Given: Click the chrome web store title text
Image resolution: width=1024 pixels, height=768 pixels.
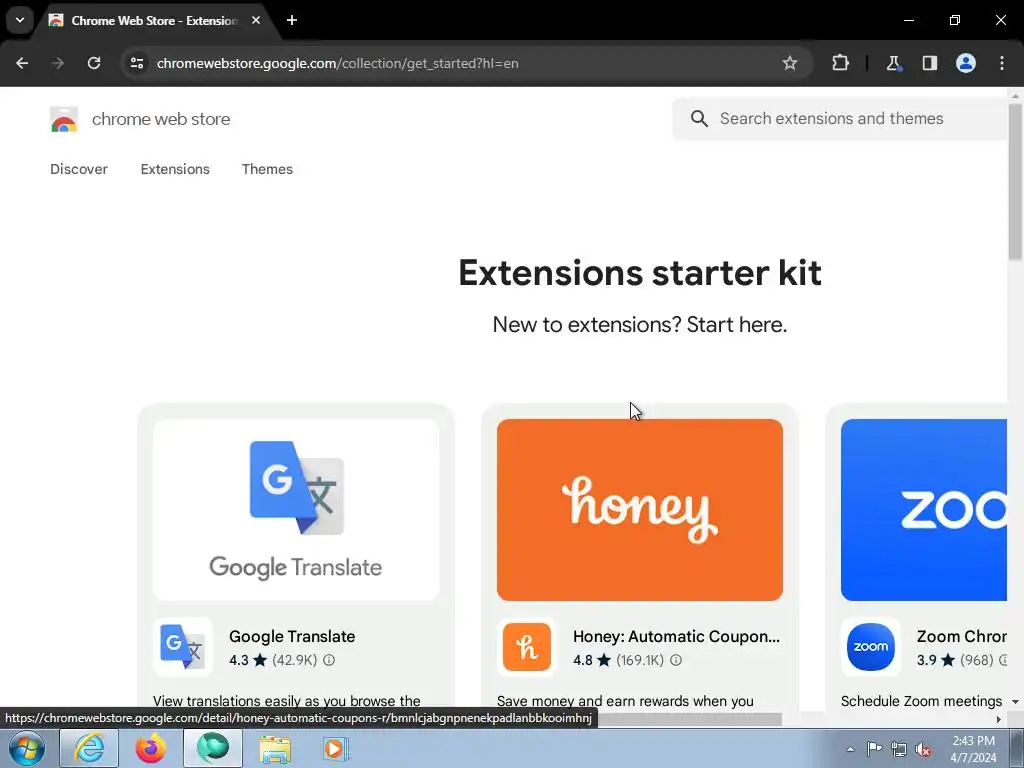Looking at the screenshot, I should pyautogui.click(x=161, y=120).
